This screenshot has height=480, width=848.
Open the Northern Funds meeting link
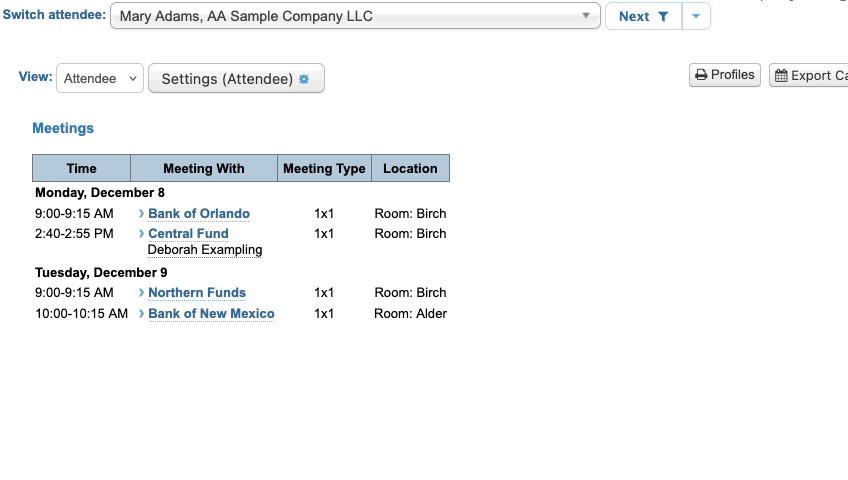tap(197, 293)
